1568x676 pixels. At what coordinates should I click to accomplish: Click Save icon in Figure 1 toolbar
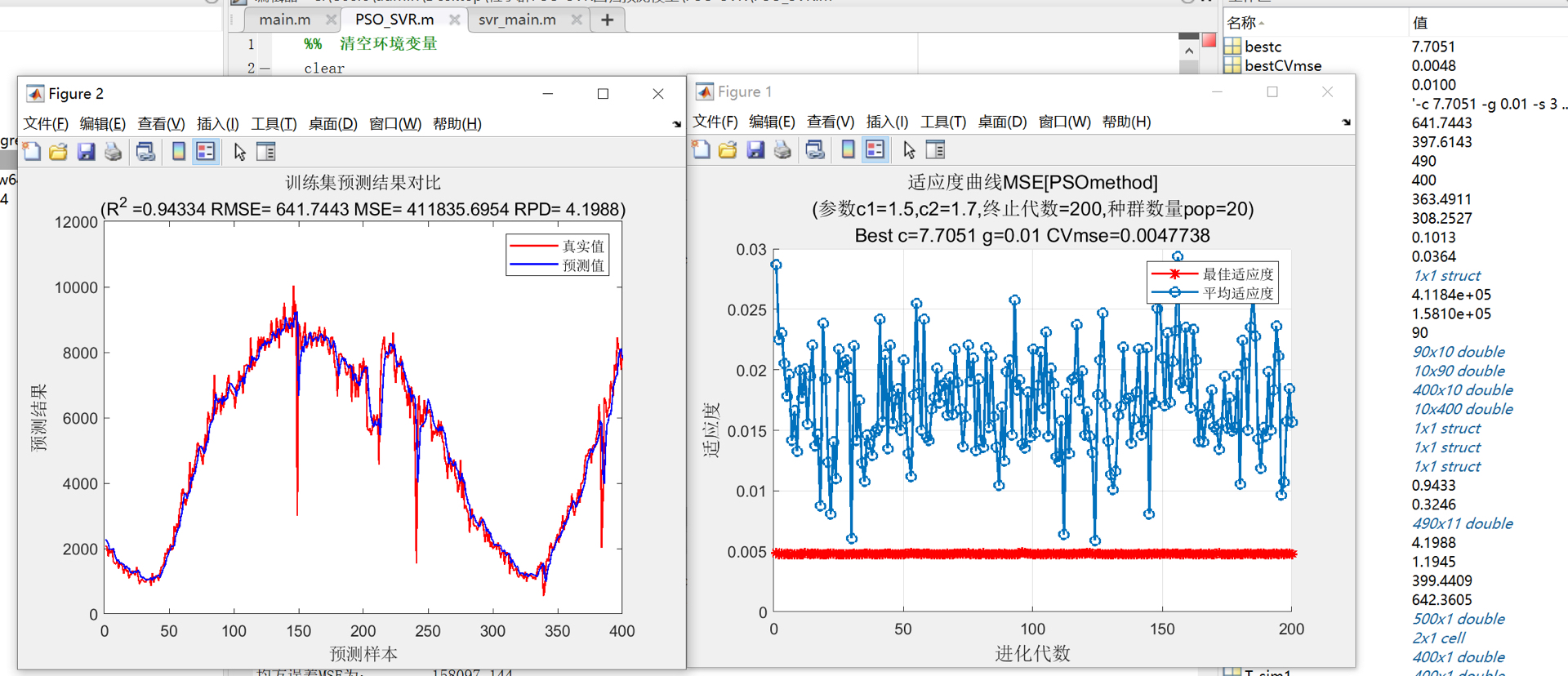pos(755,149)
